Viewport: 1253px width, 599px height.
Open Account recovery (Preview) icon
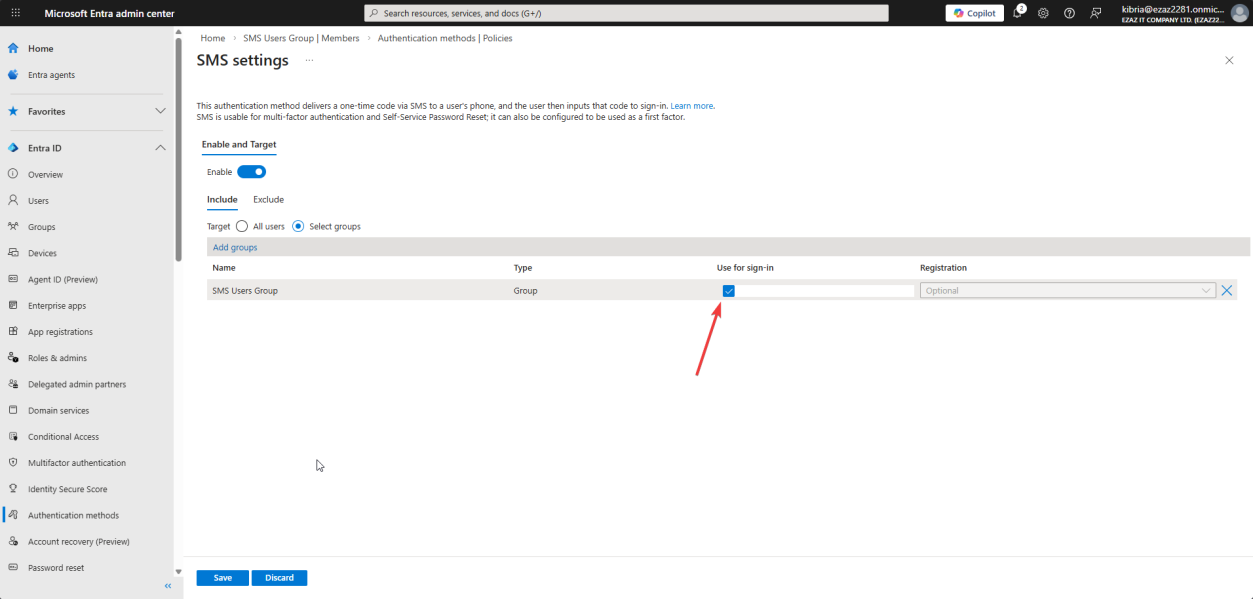click(13, 541)
